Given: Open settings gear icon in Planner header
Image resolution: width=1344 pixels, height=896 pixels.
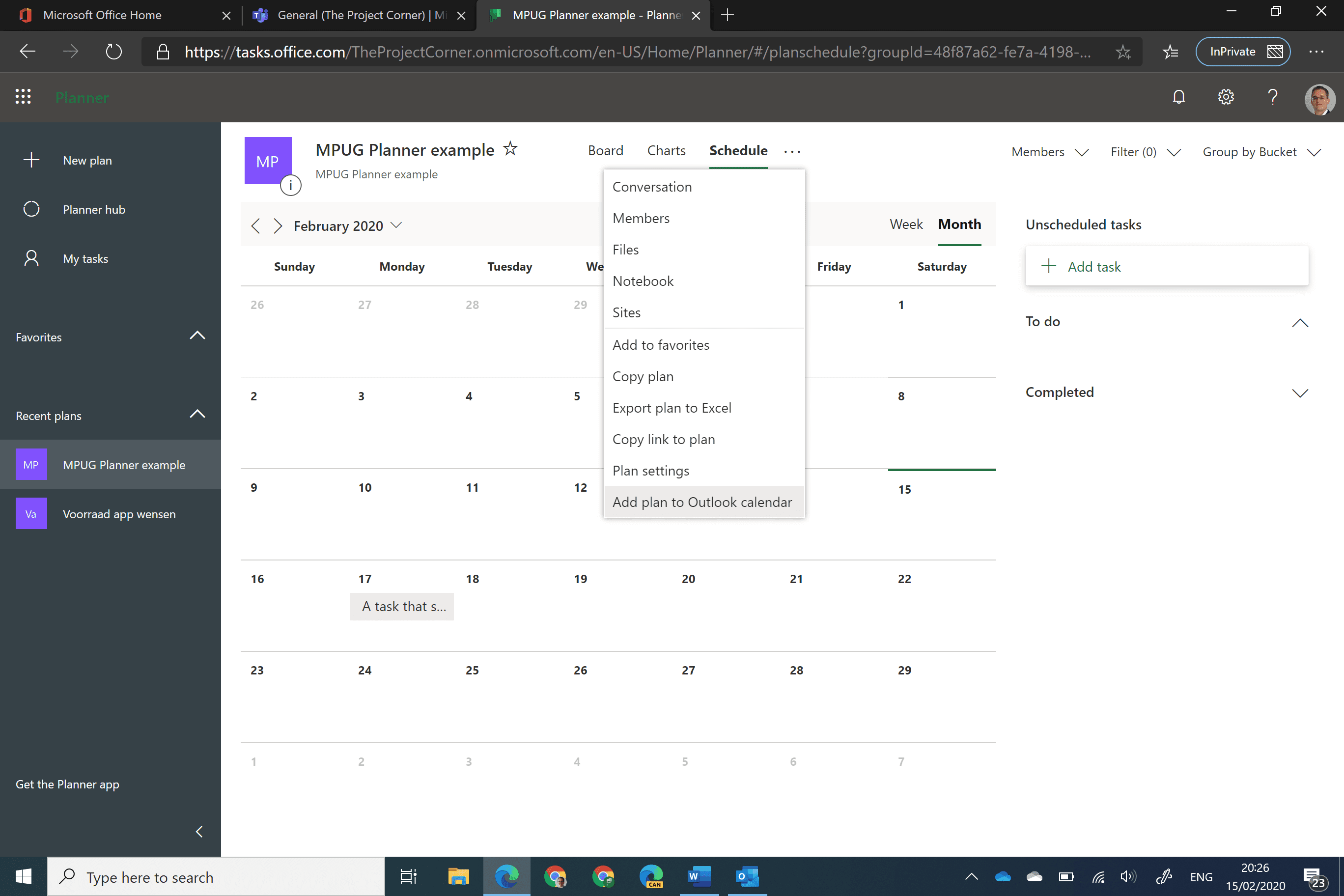Looking at the screenshot, I should click(x=1226, y=97).
